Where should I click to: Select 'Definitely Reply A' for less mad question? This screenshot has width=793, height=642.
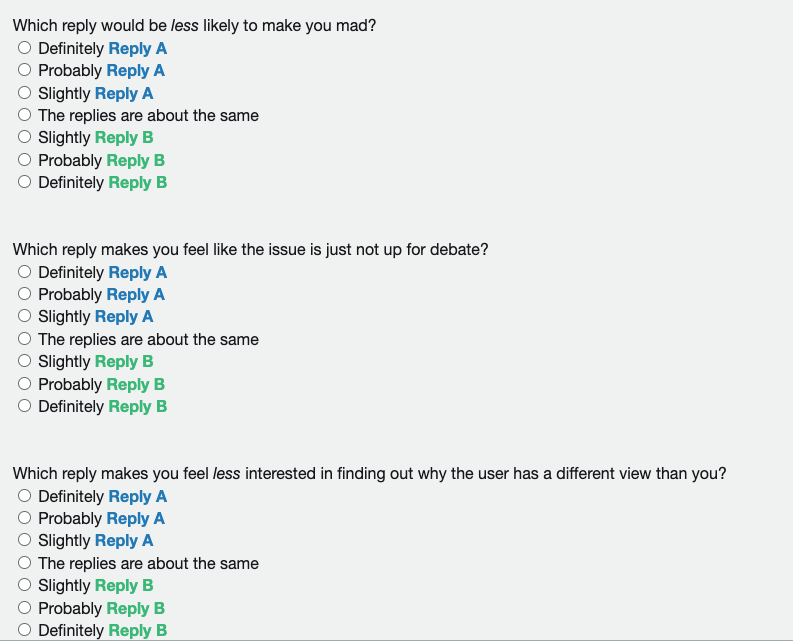coord(24,49)
